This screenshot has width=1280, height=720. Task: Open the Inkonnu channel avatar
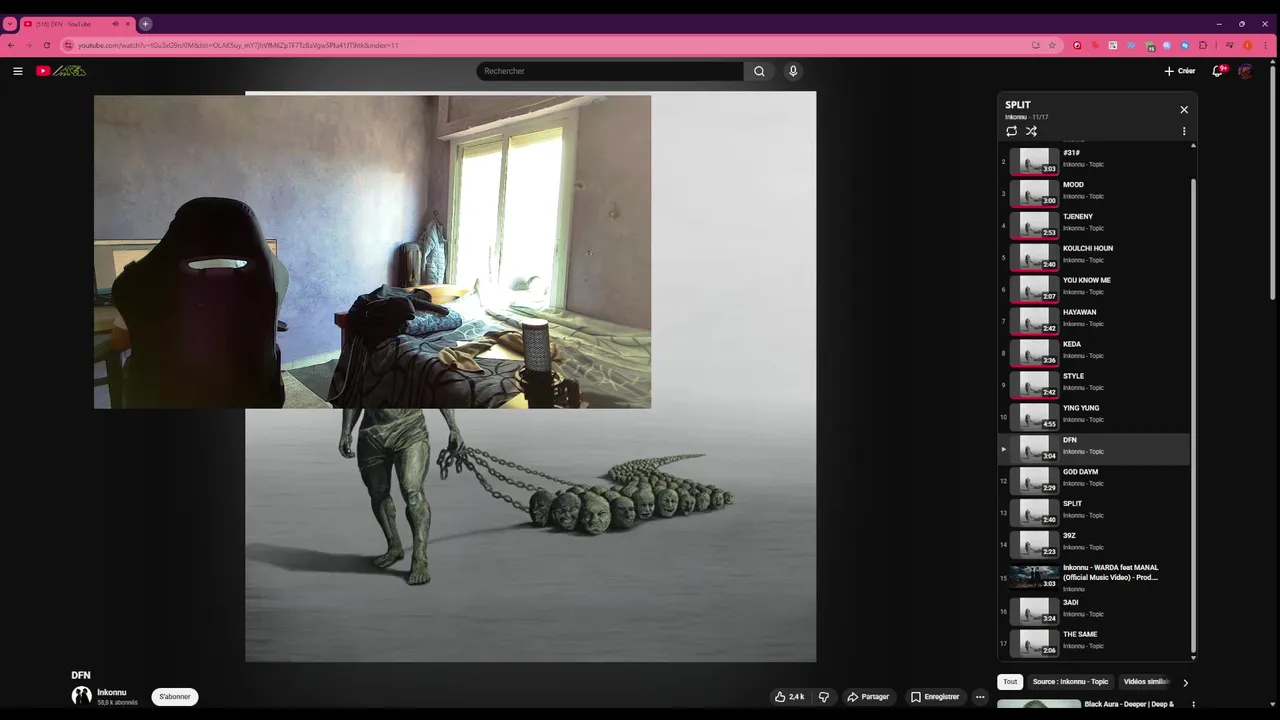(x=81, y=696)
